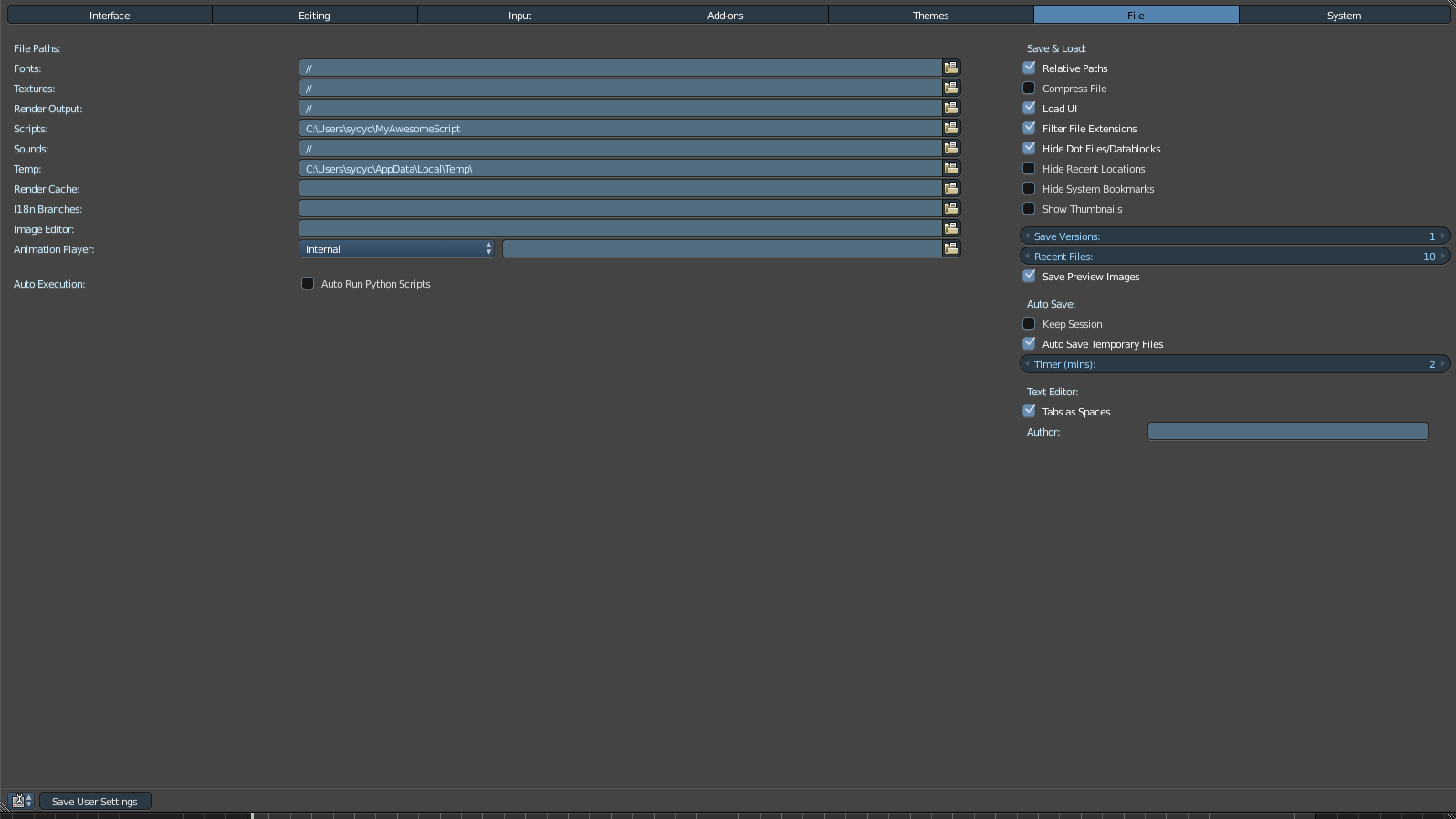Screen dimensions: 1456x819
Task: Click the Render Cache path field
Action: click(620, 189)
